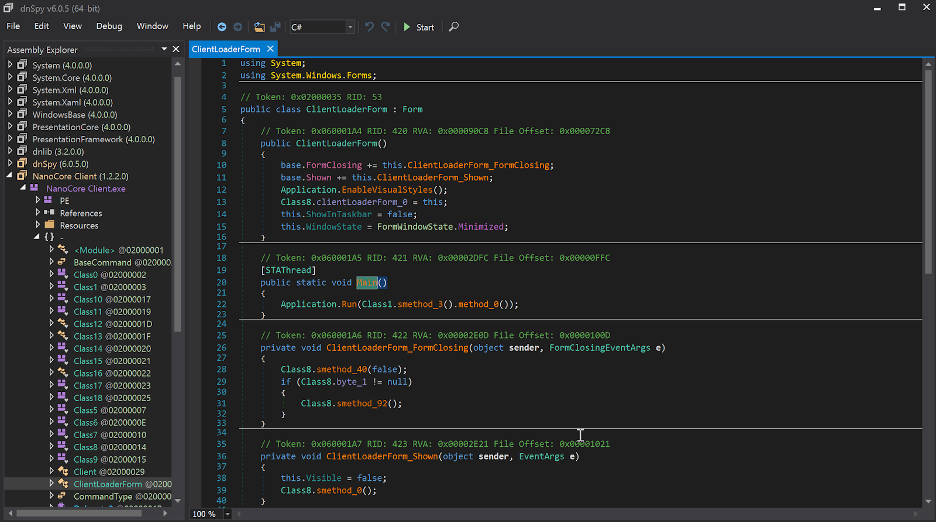Screen dimensions: 936x522
Task: Collapse the NanoCore Client assembly node
Action: tap(10, 176)
